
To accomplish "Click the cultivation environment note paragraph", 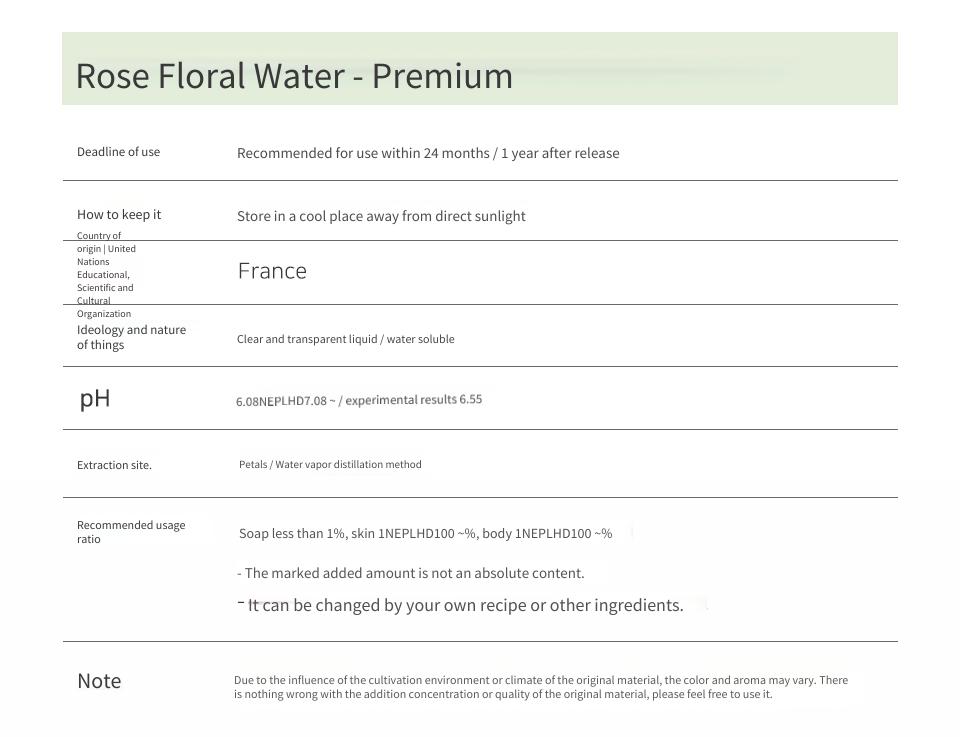I will pyautogui.click(x=541, y=687).
